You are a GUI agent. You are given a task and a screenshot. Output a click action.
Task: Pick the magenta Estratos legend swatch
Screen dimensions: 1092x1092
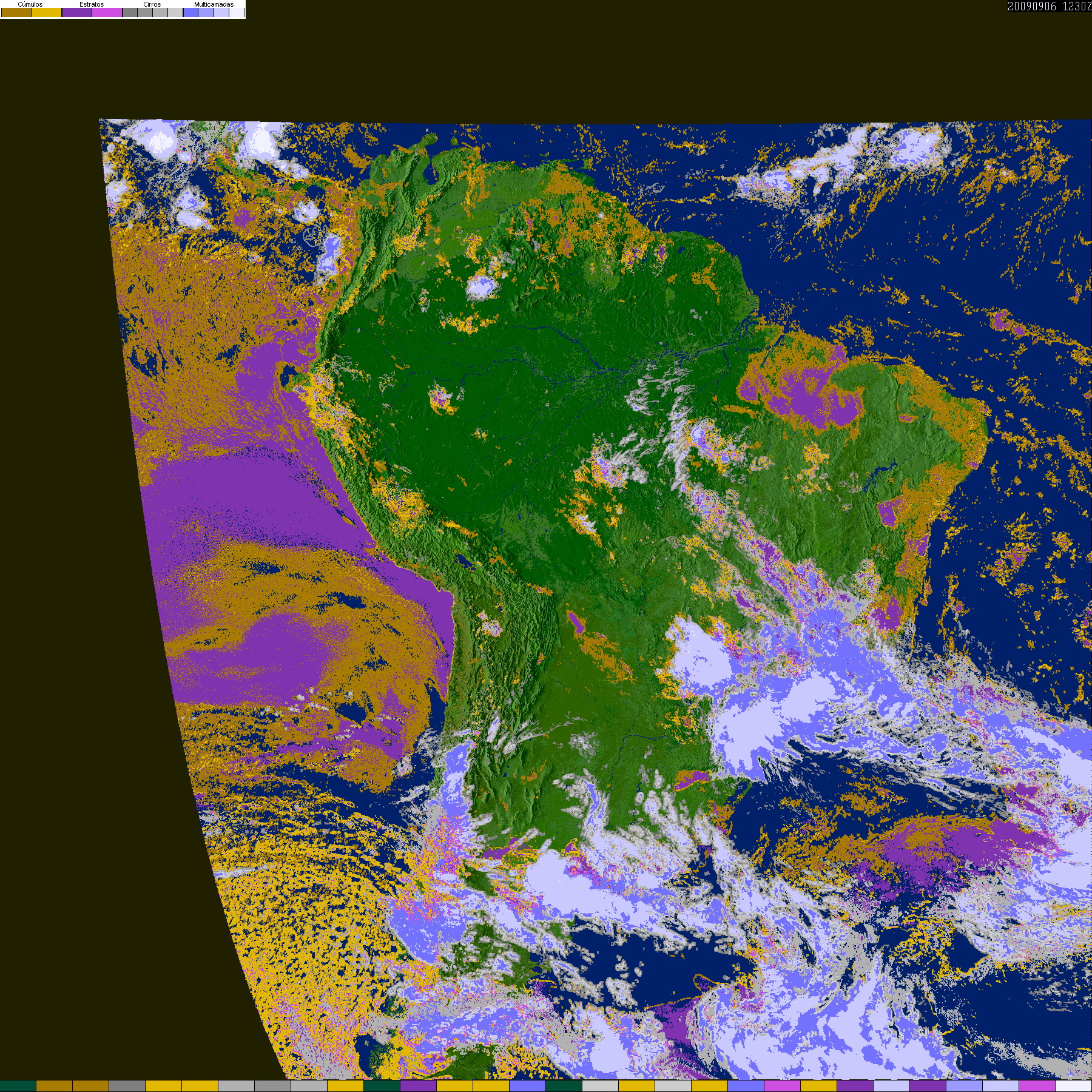point(107,12)
